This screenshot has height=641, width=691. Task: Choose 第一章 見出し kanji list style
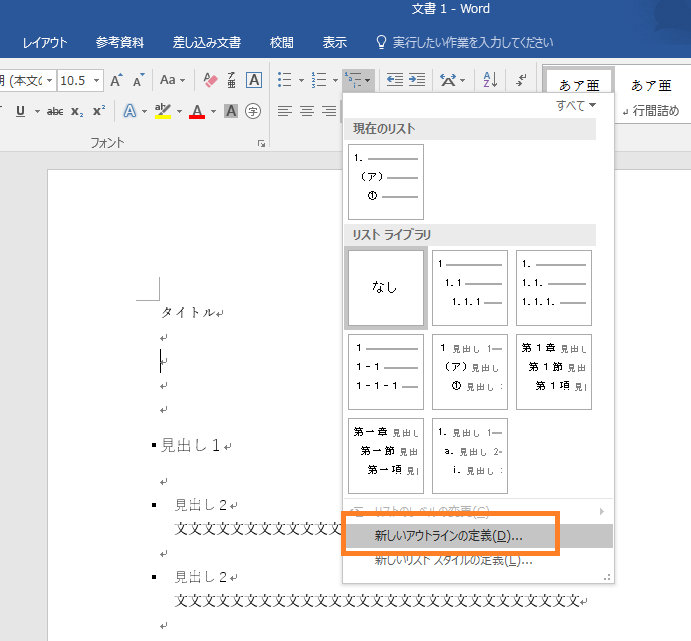click(x=386, y=456)
